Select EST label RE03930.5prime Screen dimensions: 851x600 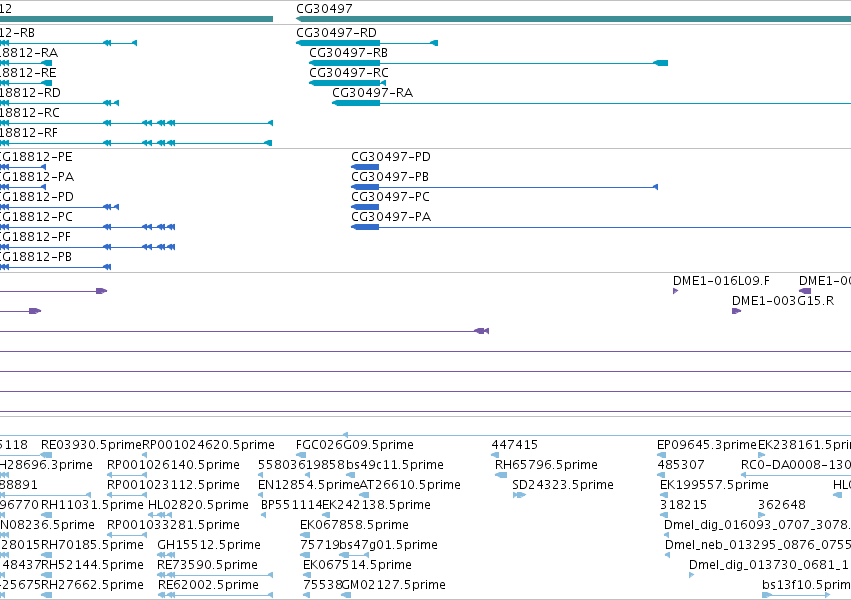91,445
